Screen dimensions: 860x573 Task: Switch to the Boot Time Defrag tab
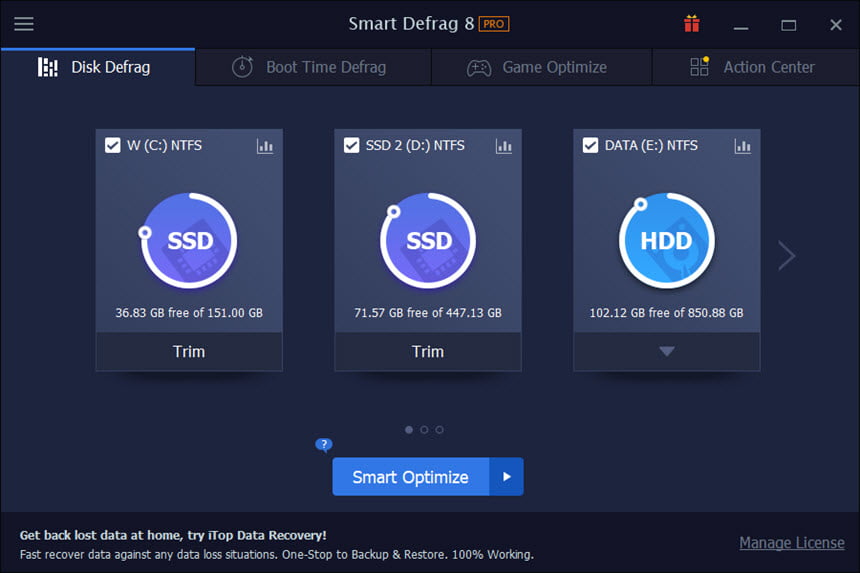tap(313, 67)
